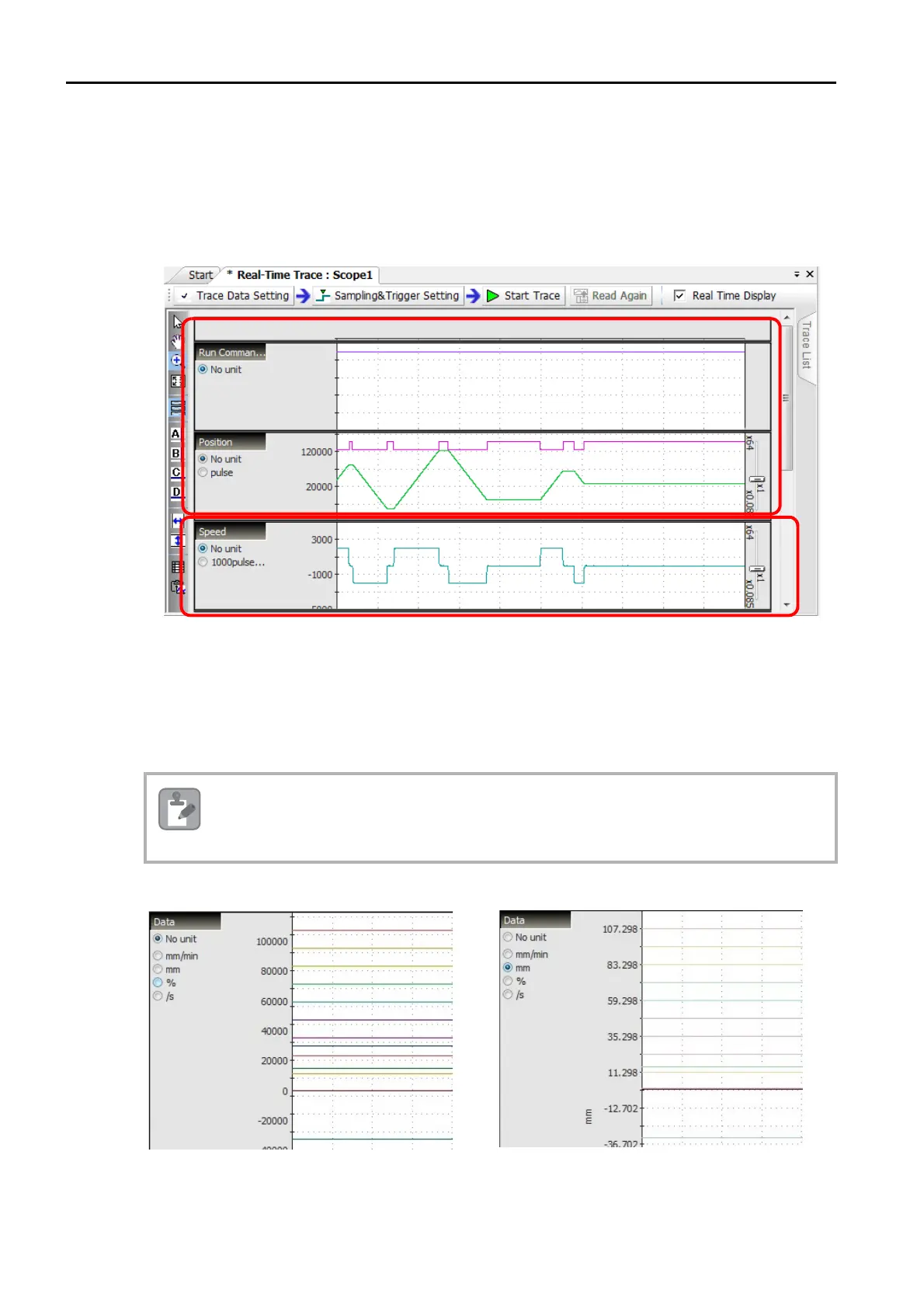Open the window options dropdown arrow near close
This screenshot has height=1308, width=924.
pos(797,274)
